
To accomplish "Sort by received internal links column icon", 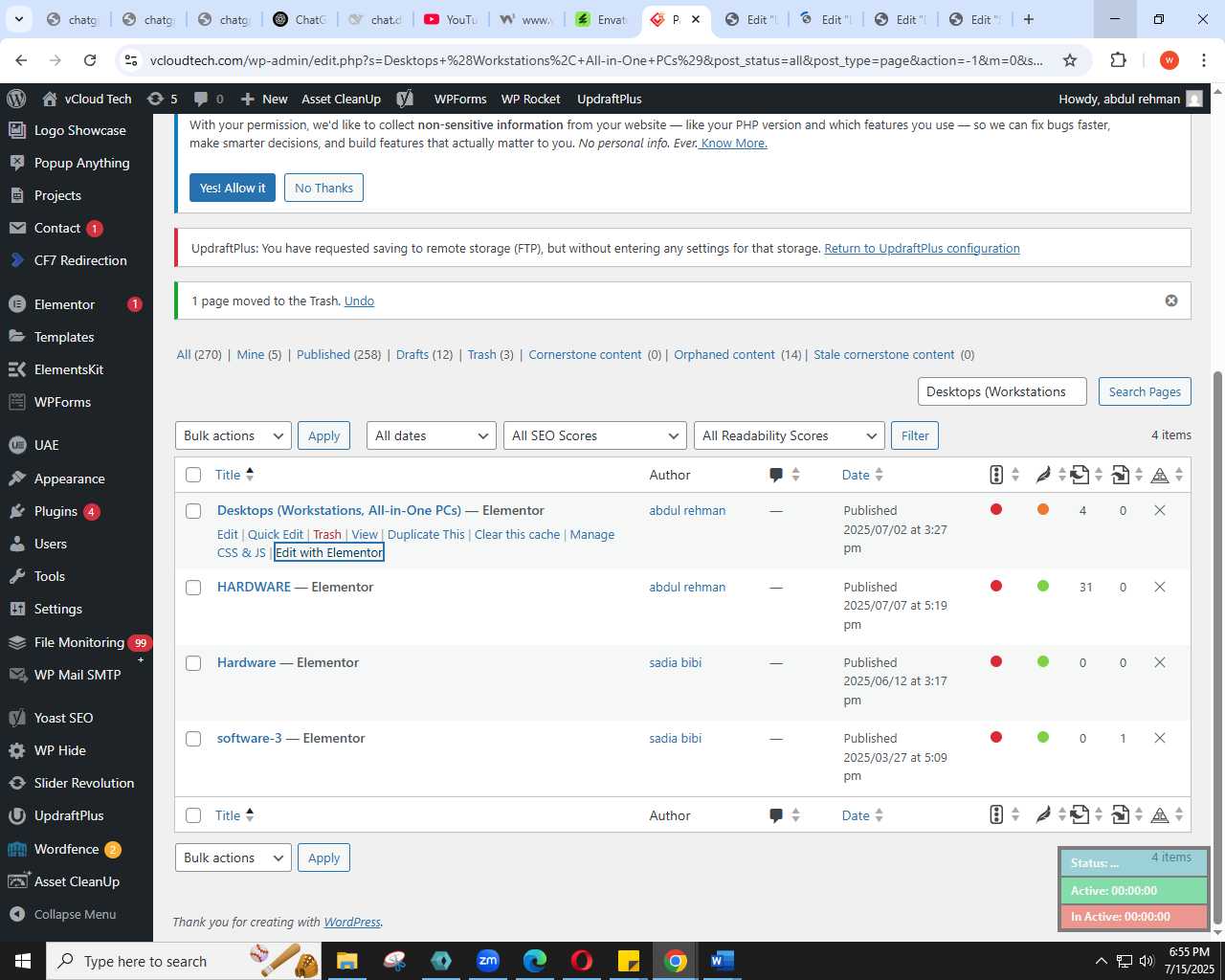I will (x=1127, y=475).
